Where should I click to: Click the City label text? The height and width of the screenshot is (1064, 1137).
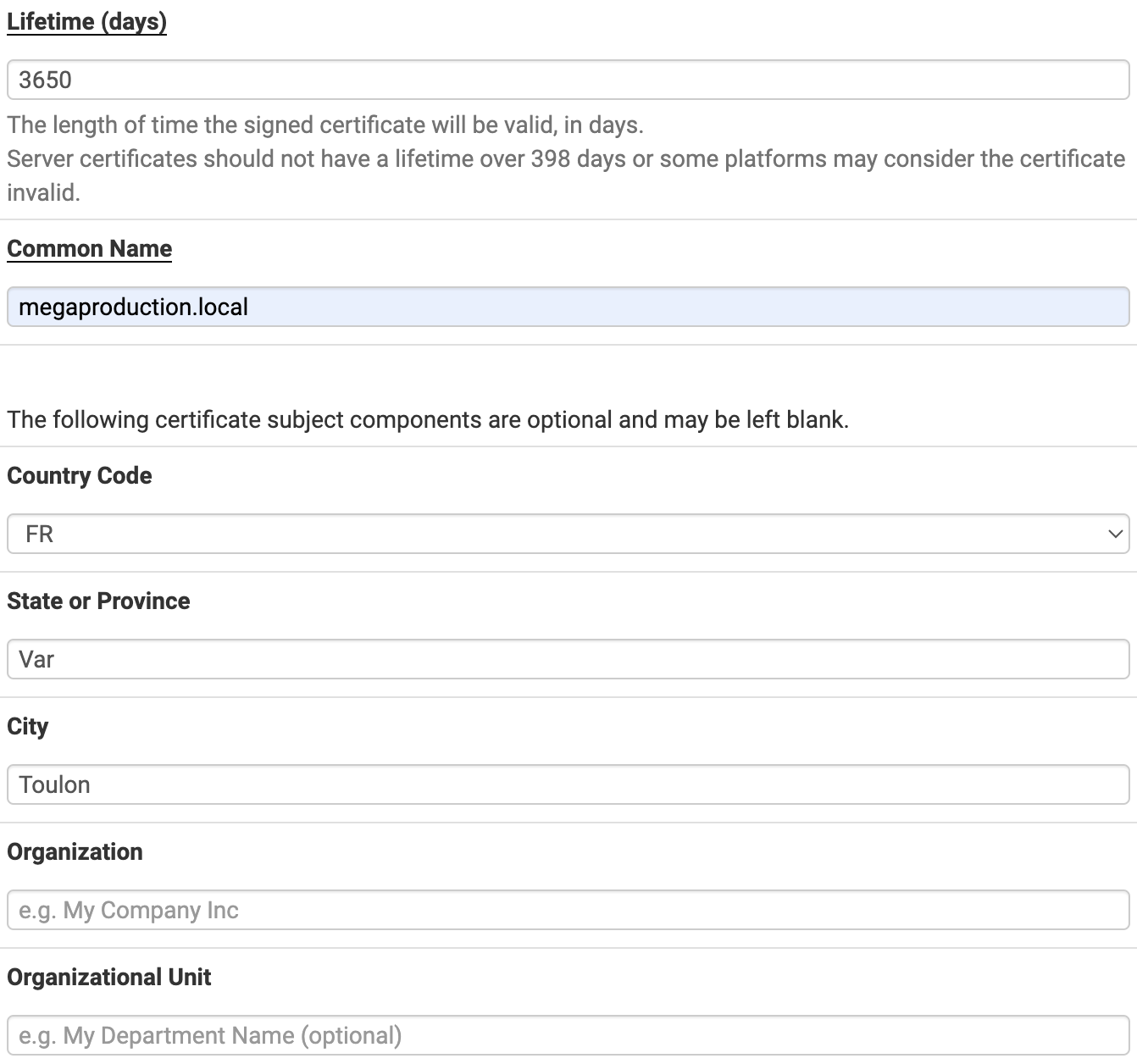click(27, 727)
